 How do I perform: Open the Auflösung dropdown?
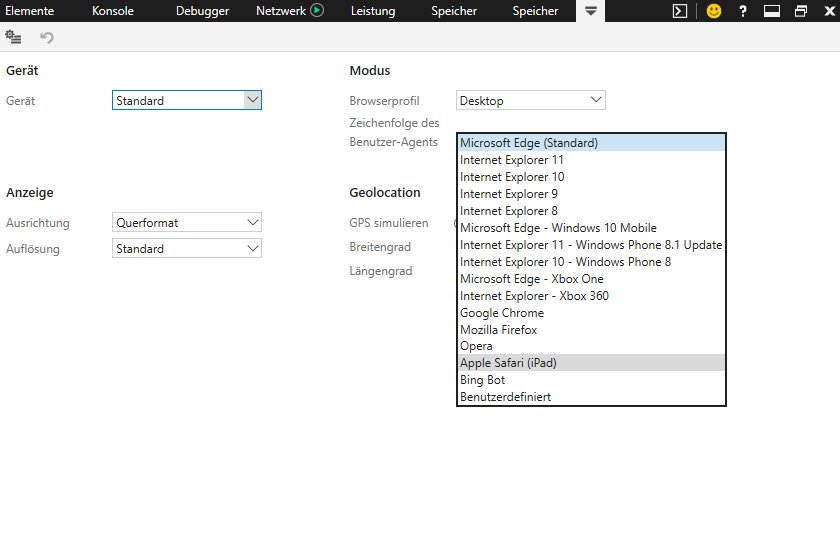coord(187,248)
